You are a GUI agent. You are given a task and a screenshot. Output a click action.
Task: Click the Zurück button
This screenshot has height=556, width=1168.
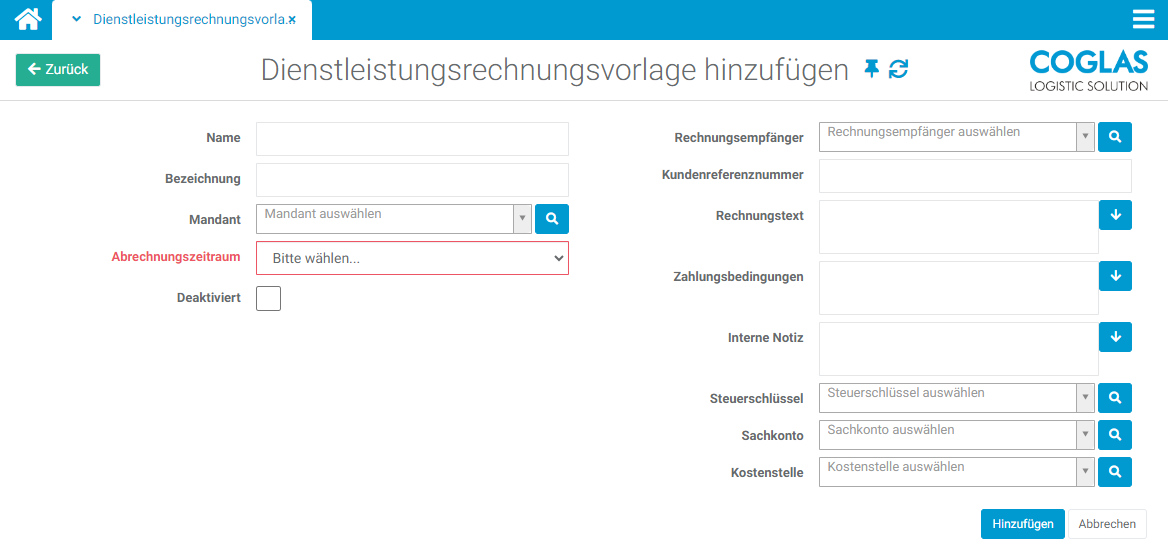point(58,70)
